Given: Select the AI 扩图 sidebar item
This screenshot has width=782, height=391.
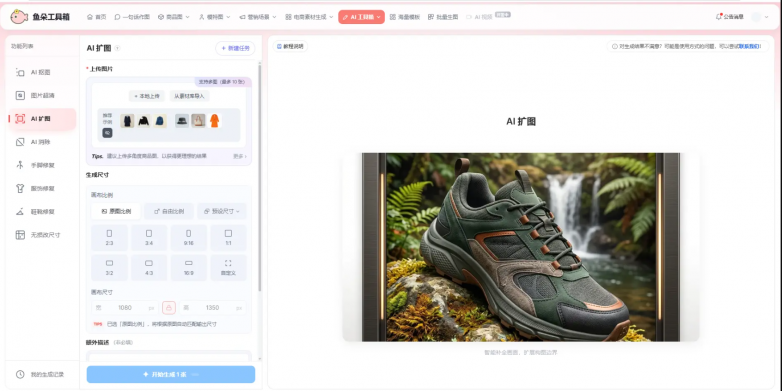Looking at the screenshot, I should (x=42, y=119).
